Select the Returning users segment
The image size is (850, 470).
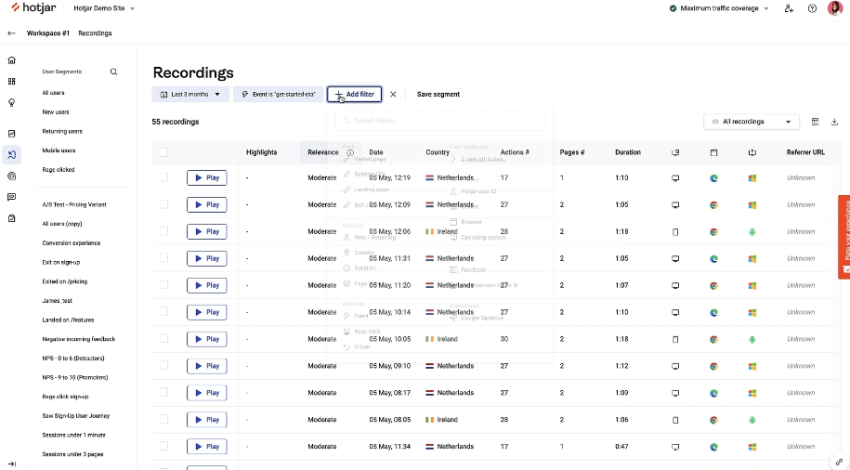click(62, 131)
